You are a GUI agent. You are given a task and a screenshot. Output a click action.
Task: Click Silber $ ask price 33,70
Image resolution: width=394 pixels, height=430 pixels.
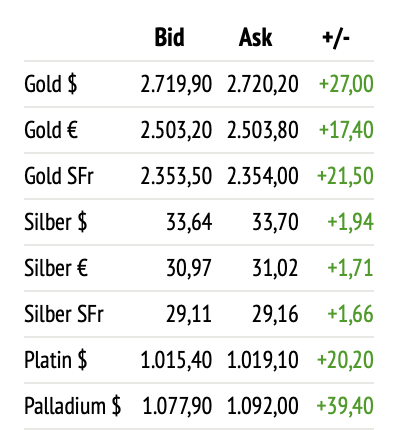275,222
